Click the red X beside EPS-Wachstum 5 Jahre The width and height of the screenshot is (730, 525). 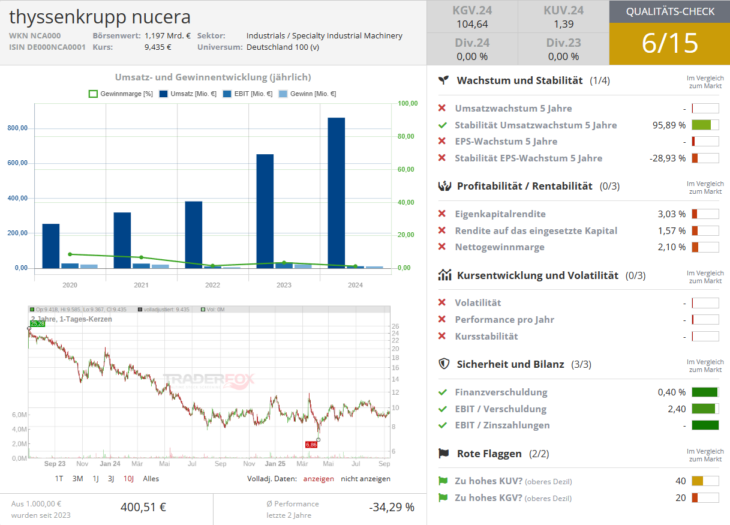click(442, 141)
